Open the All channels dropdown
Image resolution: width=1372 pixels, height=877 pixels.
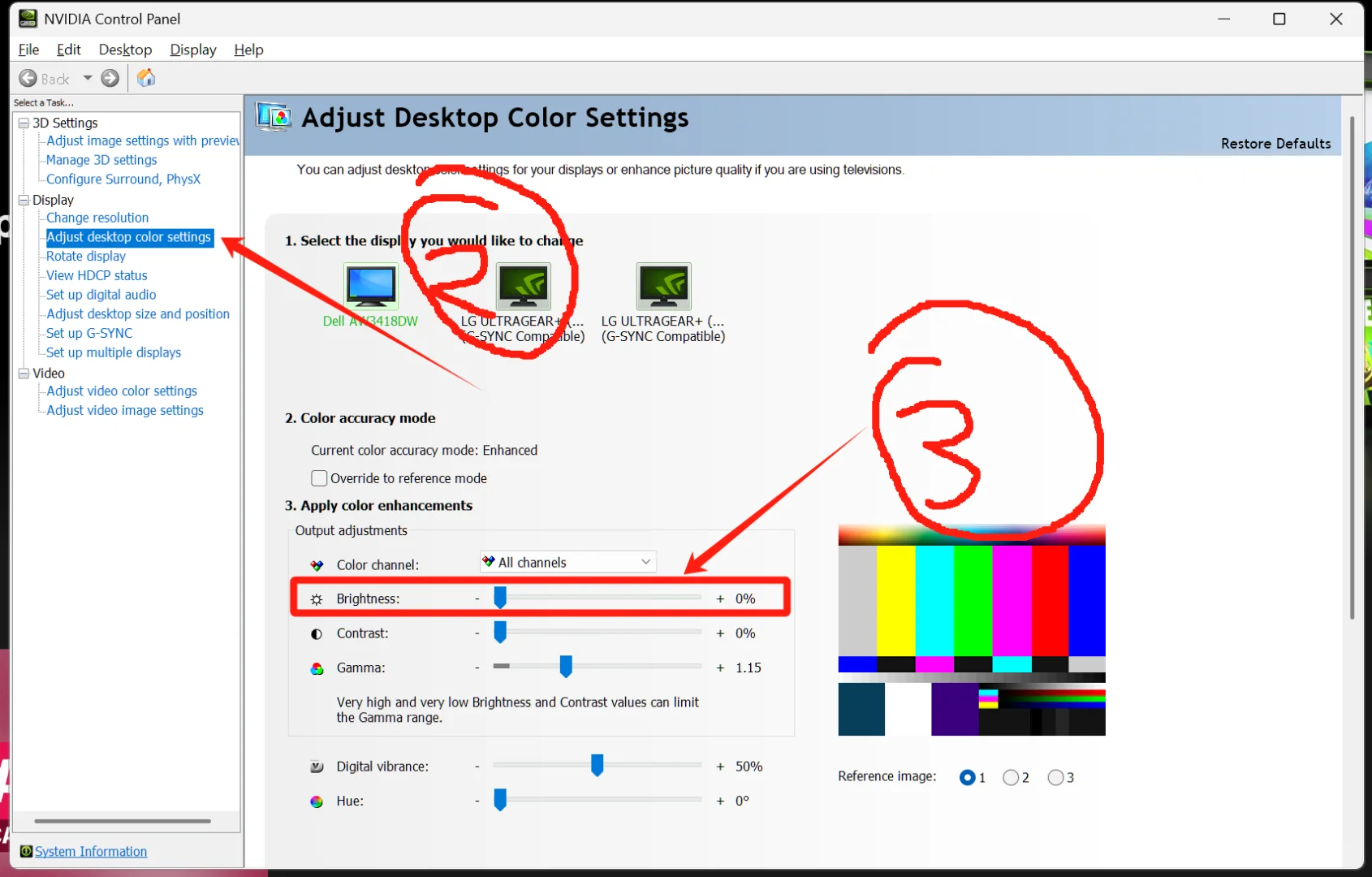[567, 562]
